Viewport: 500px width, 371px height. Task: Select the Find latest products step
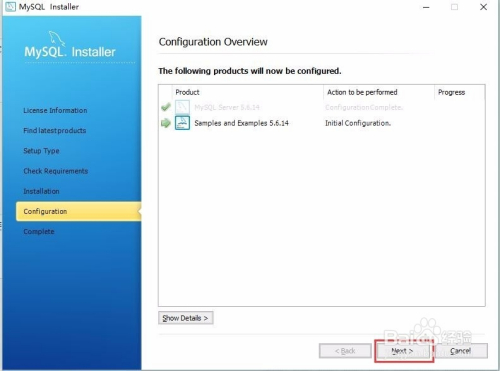pos(55,130)
